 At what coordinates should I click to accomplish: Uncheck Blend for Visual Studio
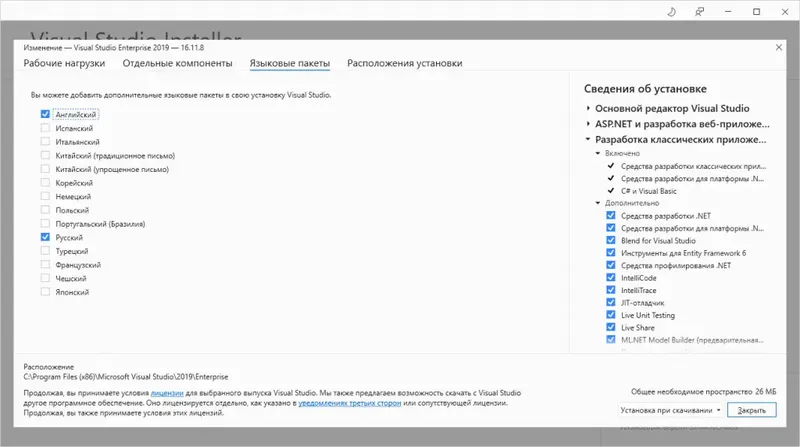point(611,240)
